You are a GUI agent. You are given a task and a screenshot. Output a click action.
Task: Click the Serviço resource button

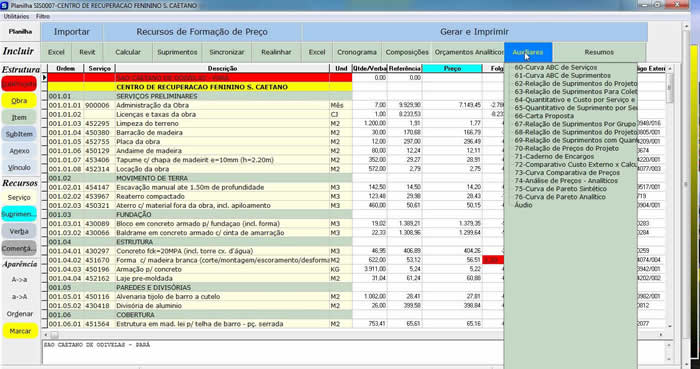(19, 197)
